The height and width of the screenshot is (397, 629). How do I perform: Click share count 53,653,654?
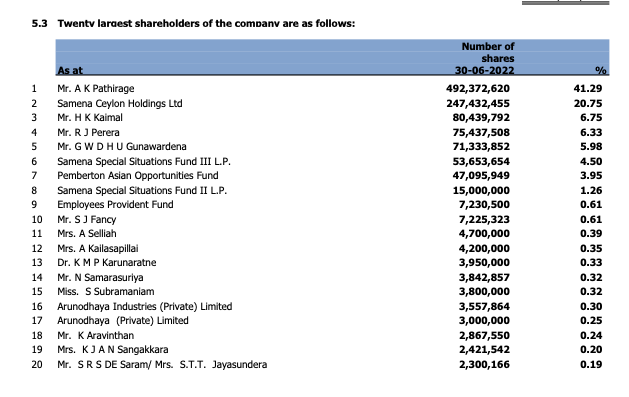[x=481, y=162]
